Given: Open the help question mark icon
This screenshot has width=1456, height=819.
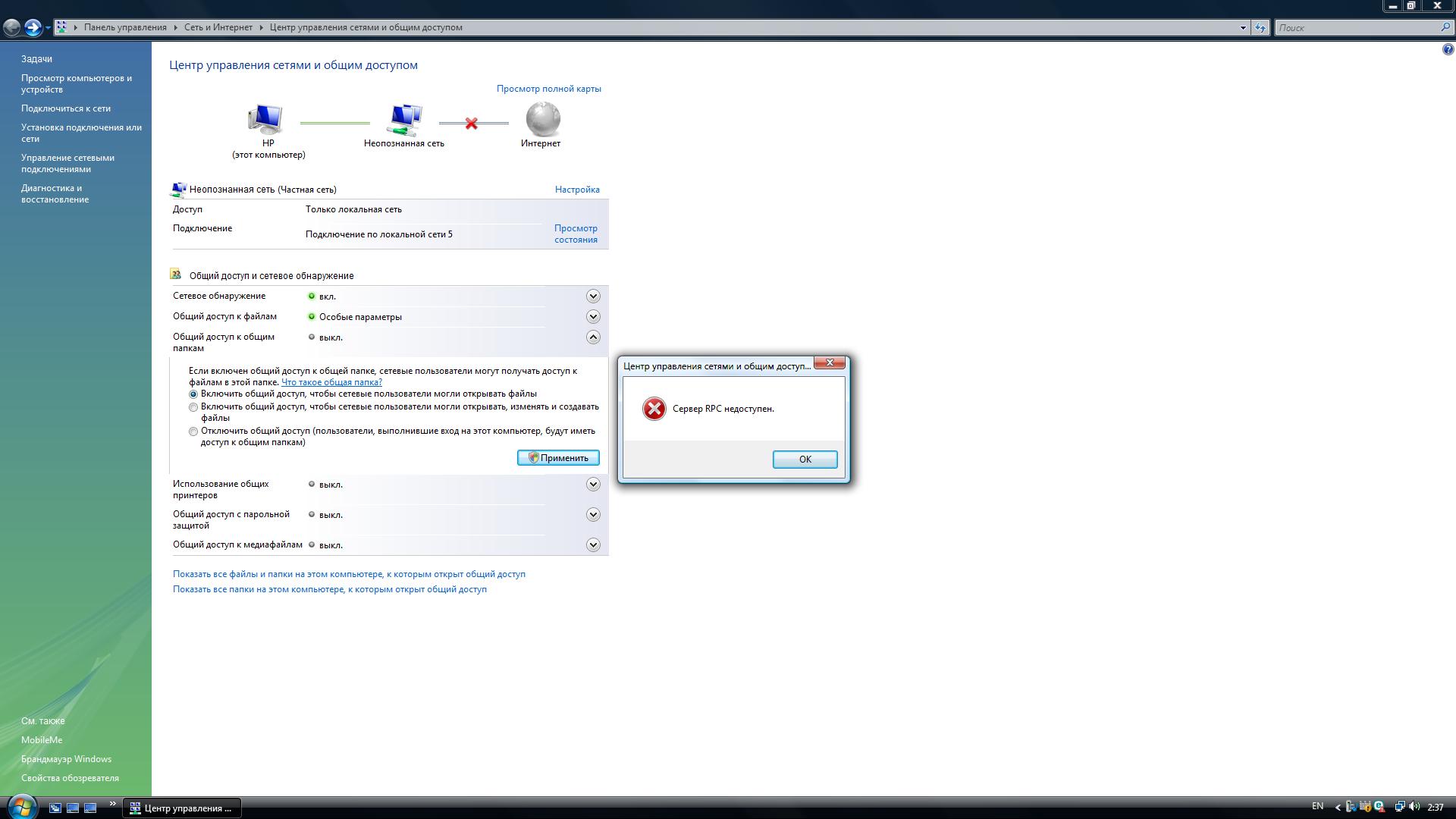Looking at the screenshot, I should tap(1448, 50).
